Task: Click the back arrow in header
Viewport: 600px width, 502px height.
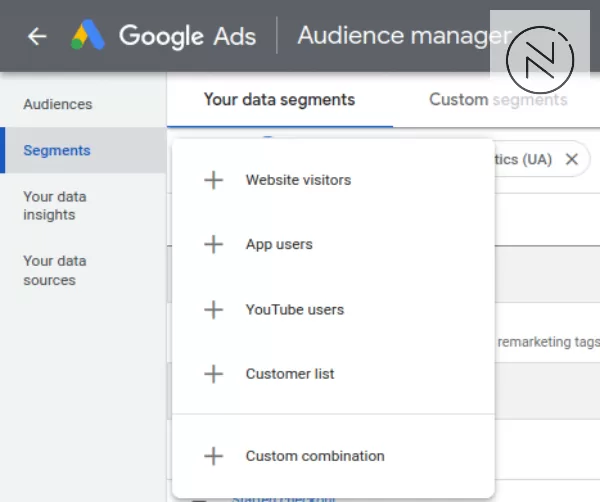Action: 37,37
